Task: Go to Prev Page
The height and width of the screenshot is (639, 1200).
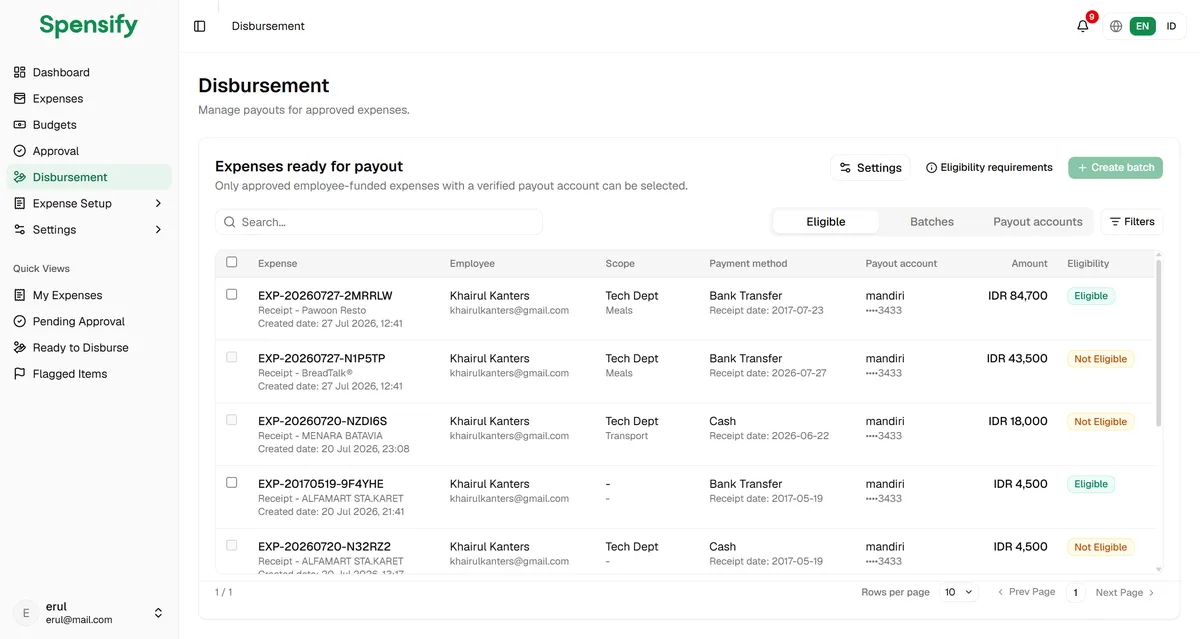Action: [x=1026, y=592]
